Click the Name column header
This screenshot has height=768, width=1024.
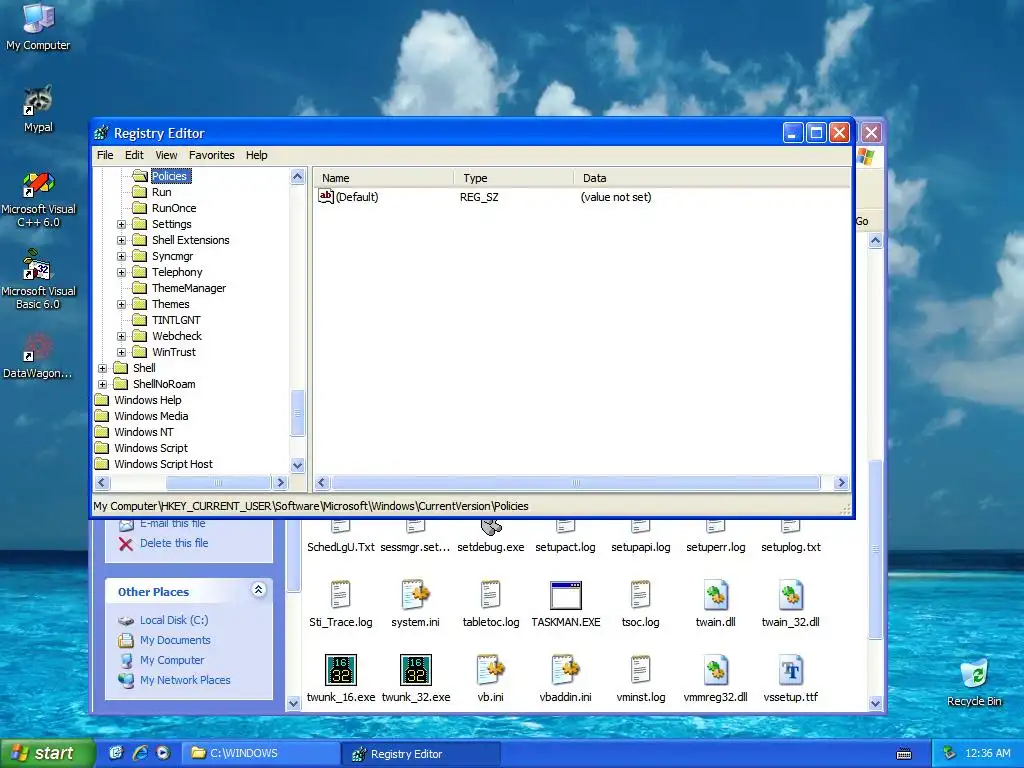point(383,178)
